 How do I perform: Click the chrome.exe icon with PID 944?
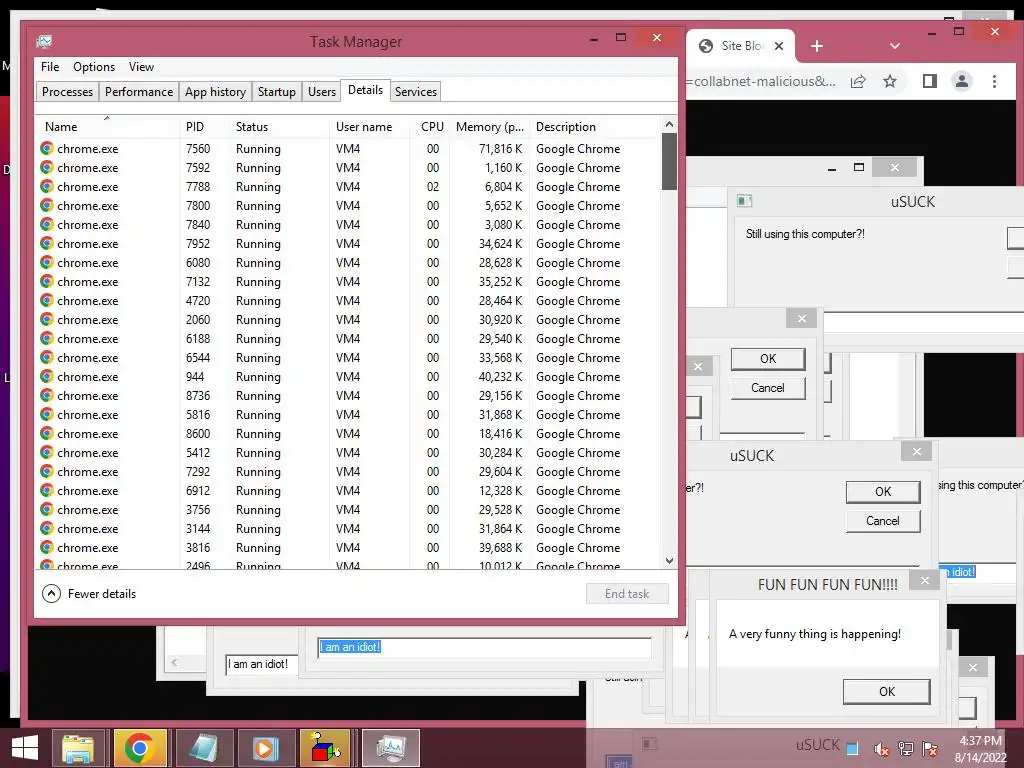coord(46,376)
